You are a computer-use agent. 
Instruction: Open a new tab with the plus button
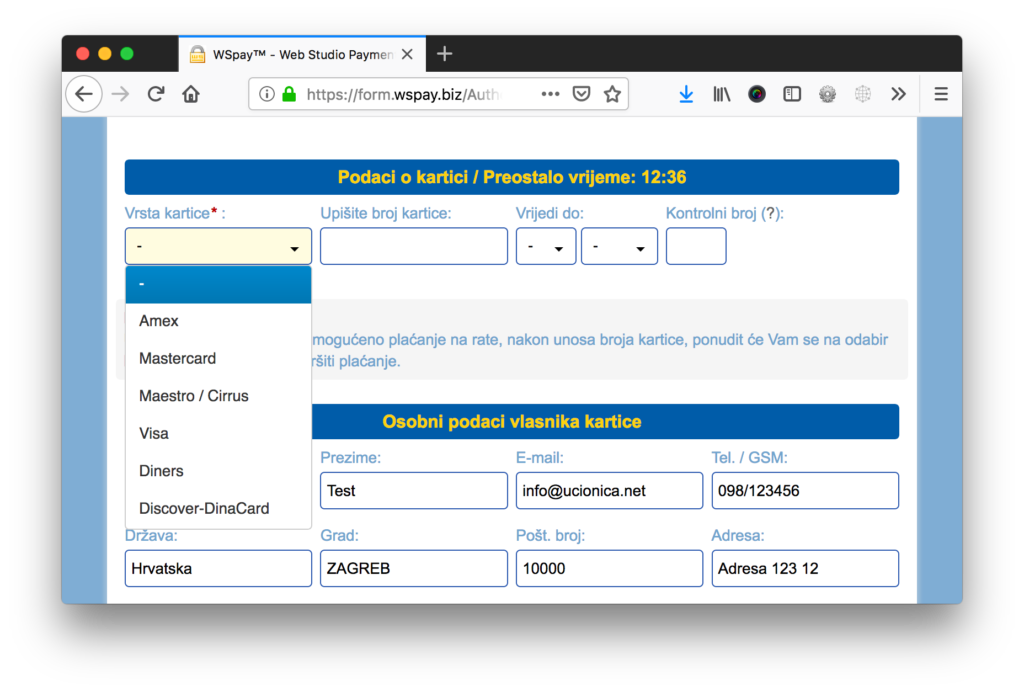tap(445, 54)
